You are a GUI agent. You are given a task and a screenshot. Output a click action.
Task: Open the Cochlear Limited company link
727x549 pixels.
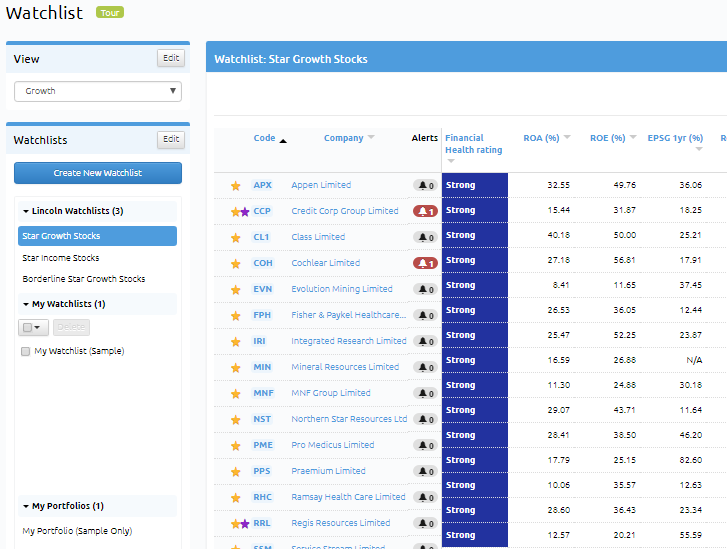(x=325, y=263)
